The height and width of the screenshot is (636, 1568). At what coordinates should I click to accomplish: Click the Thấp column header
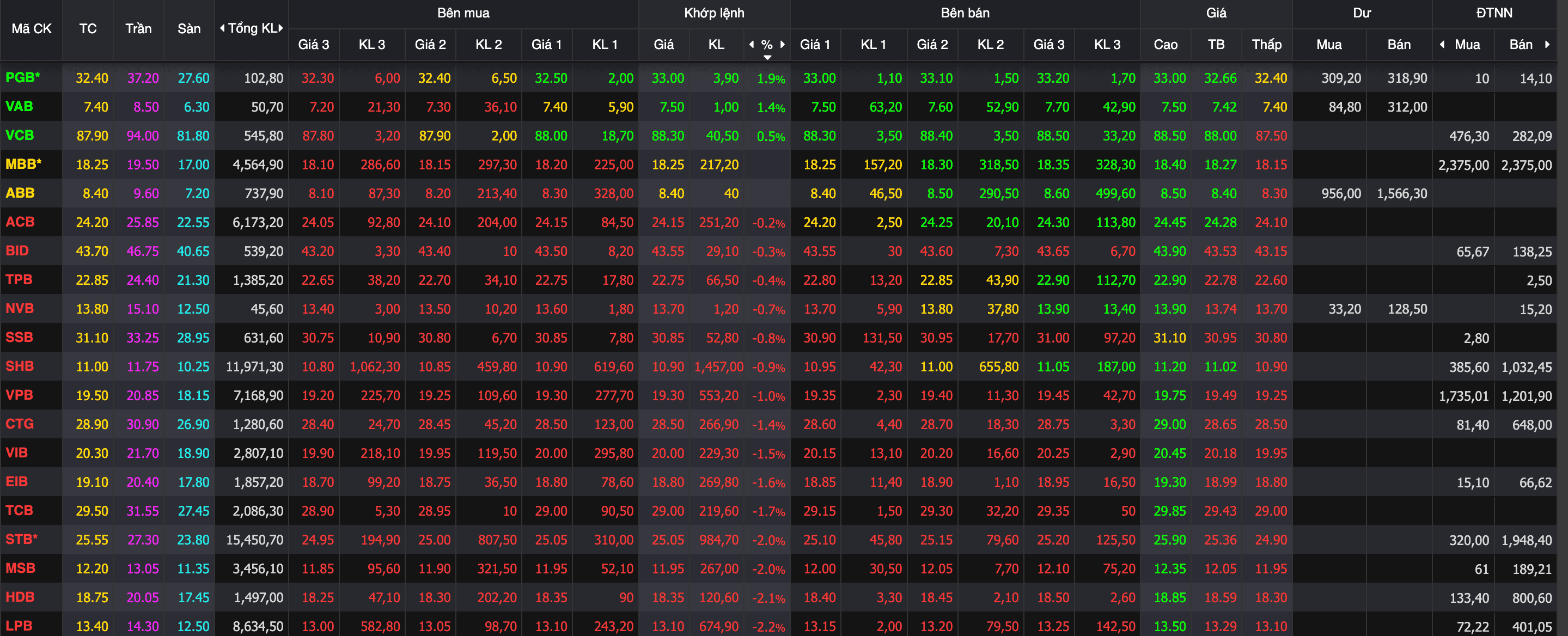1267,45
